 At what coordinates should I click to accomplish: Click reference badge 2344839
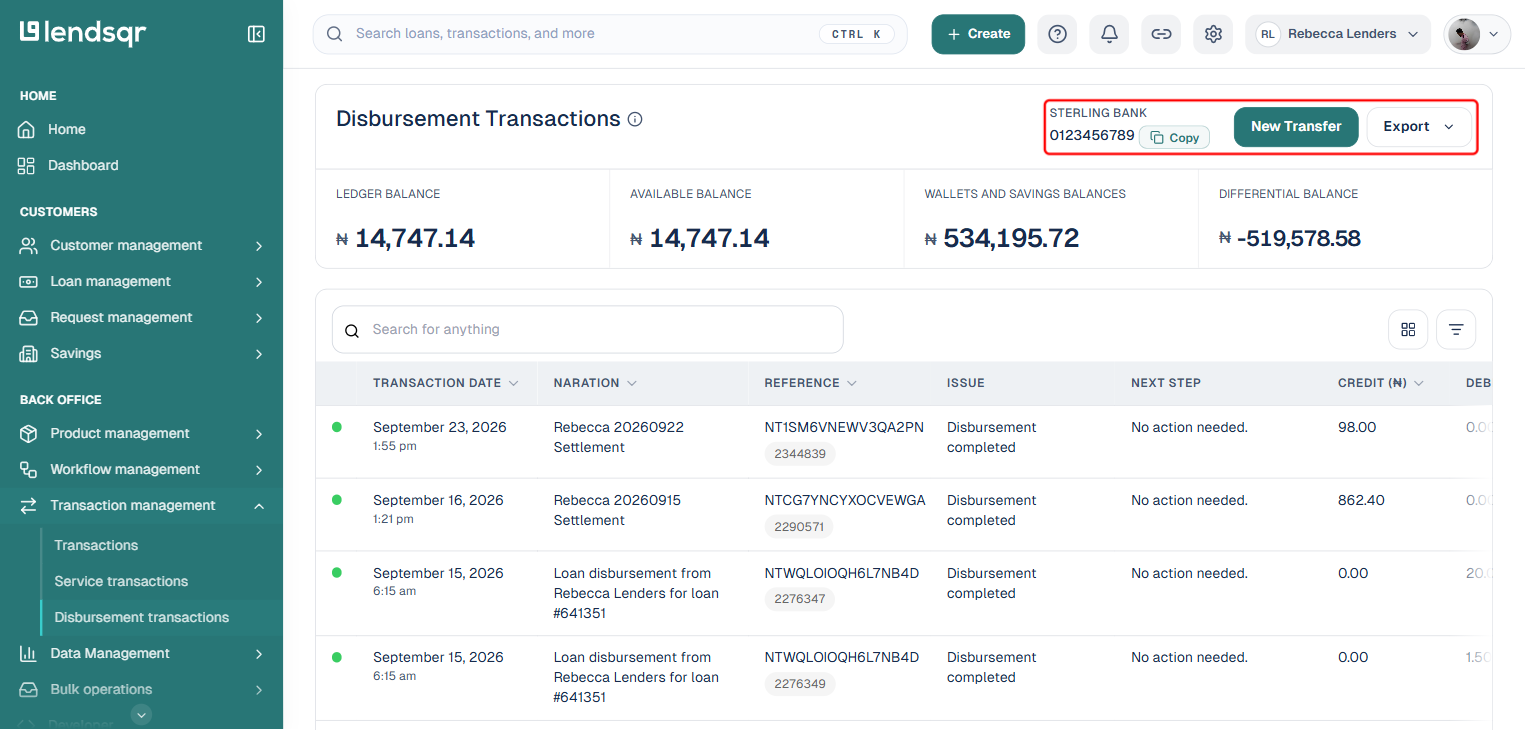(800, 454)
